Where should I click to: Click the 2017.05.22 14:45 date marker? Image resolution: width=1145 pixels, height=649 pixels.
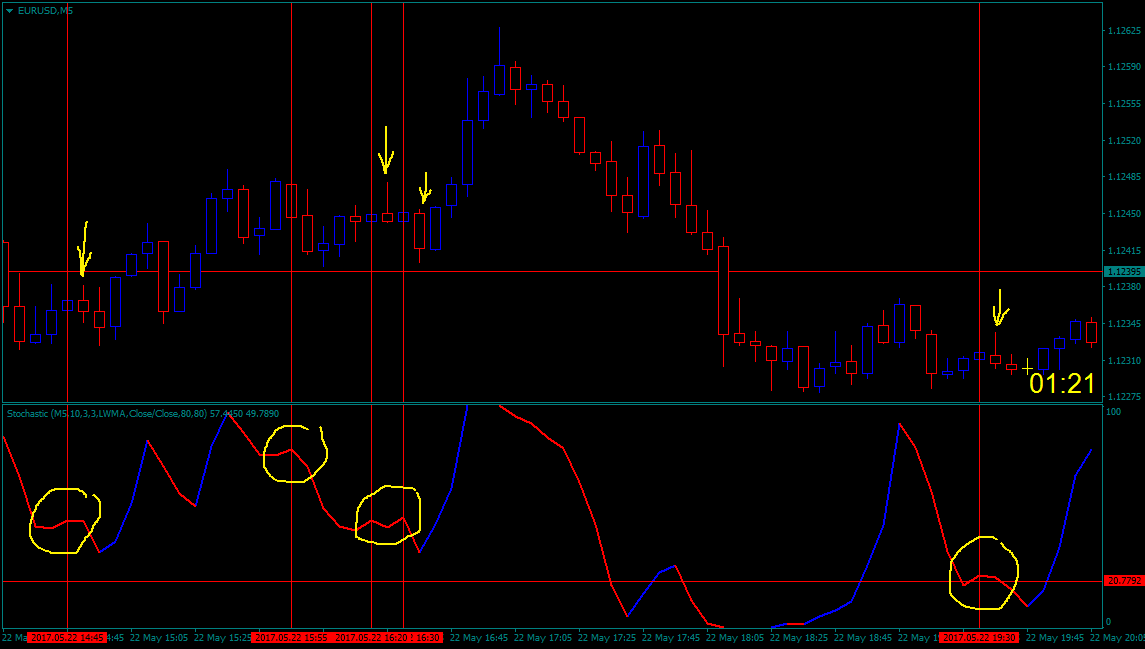67,637
